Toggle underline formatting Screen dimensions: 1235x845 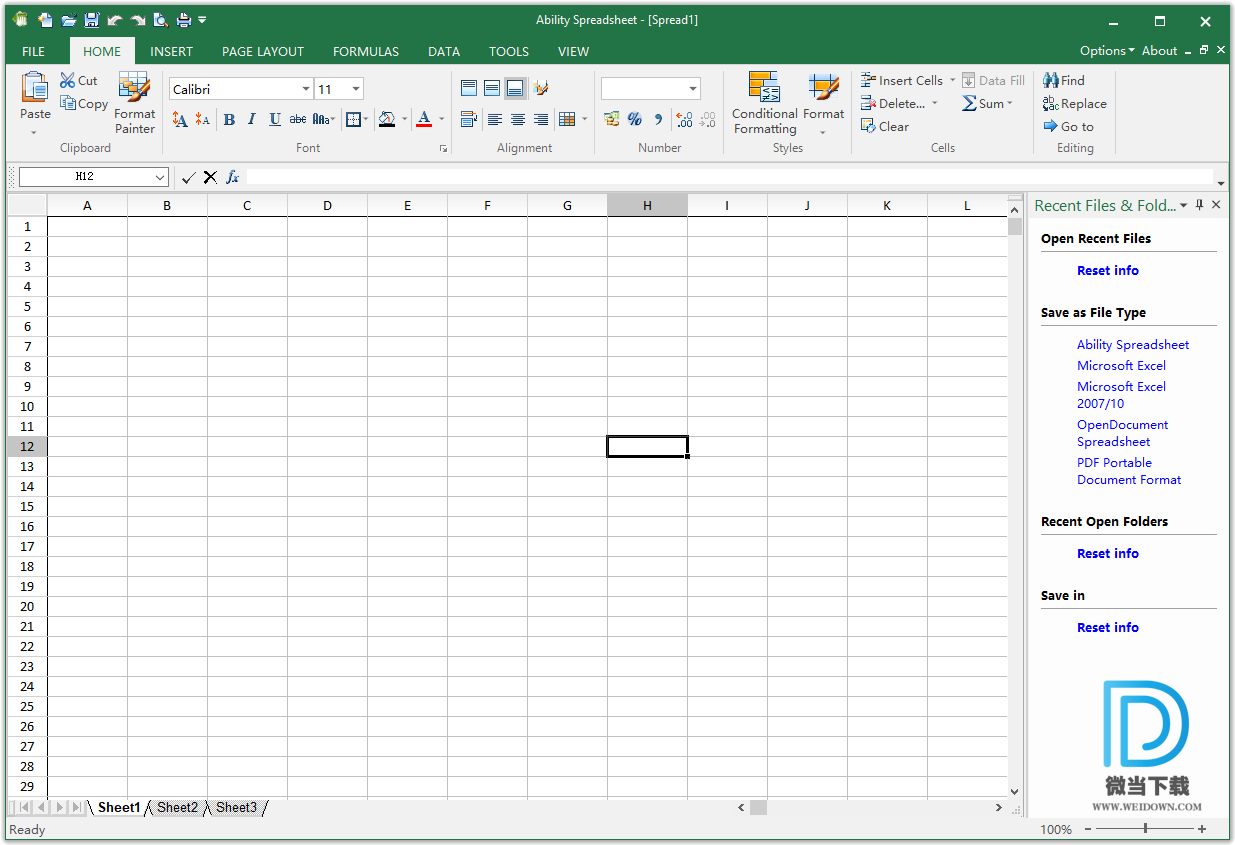tap(275, 120)
